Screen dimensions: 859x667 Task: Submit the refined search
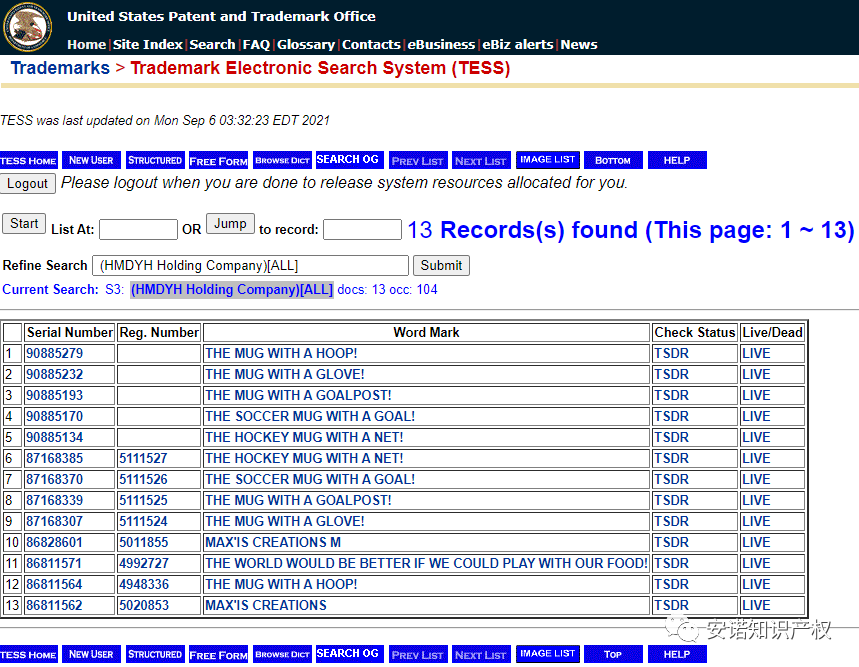click(441, 266)
